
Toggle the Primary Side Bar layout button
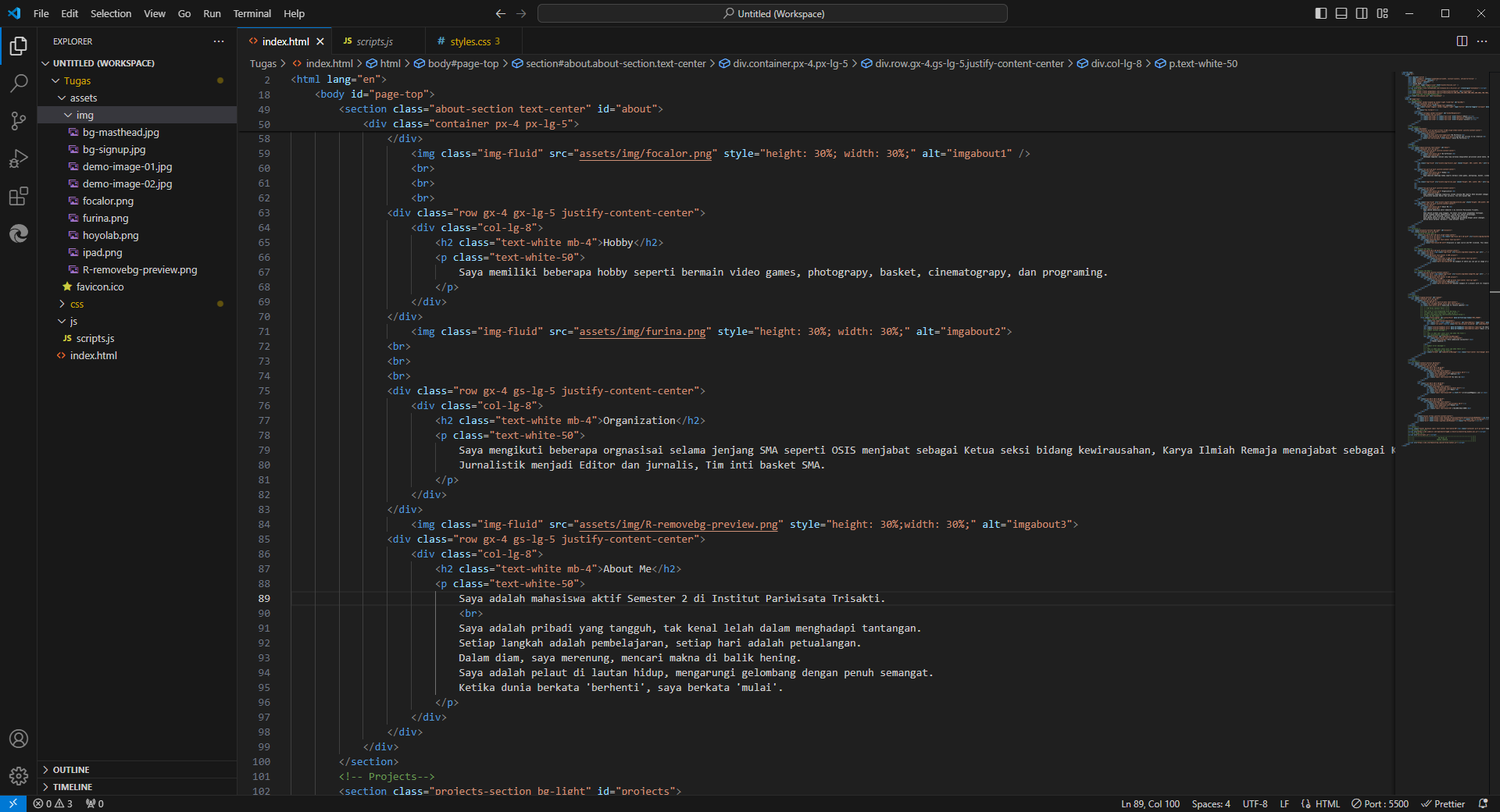1321,13
